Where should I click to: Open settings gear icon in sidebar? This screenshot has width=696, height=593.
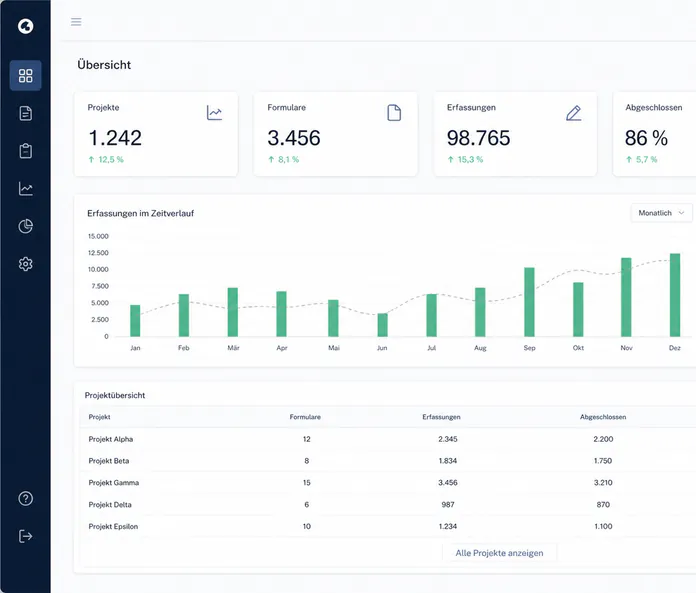point(25,264)
